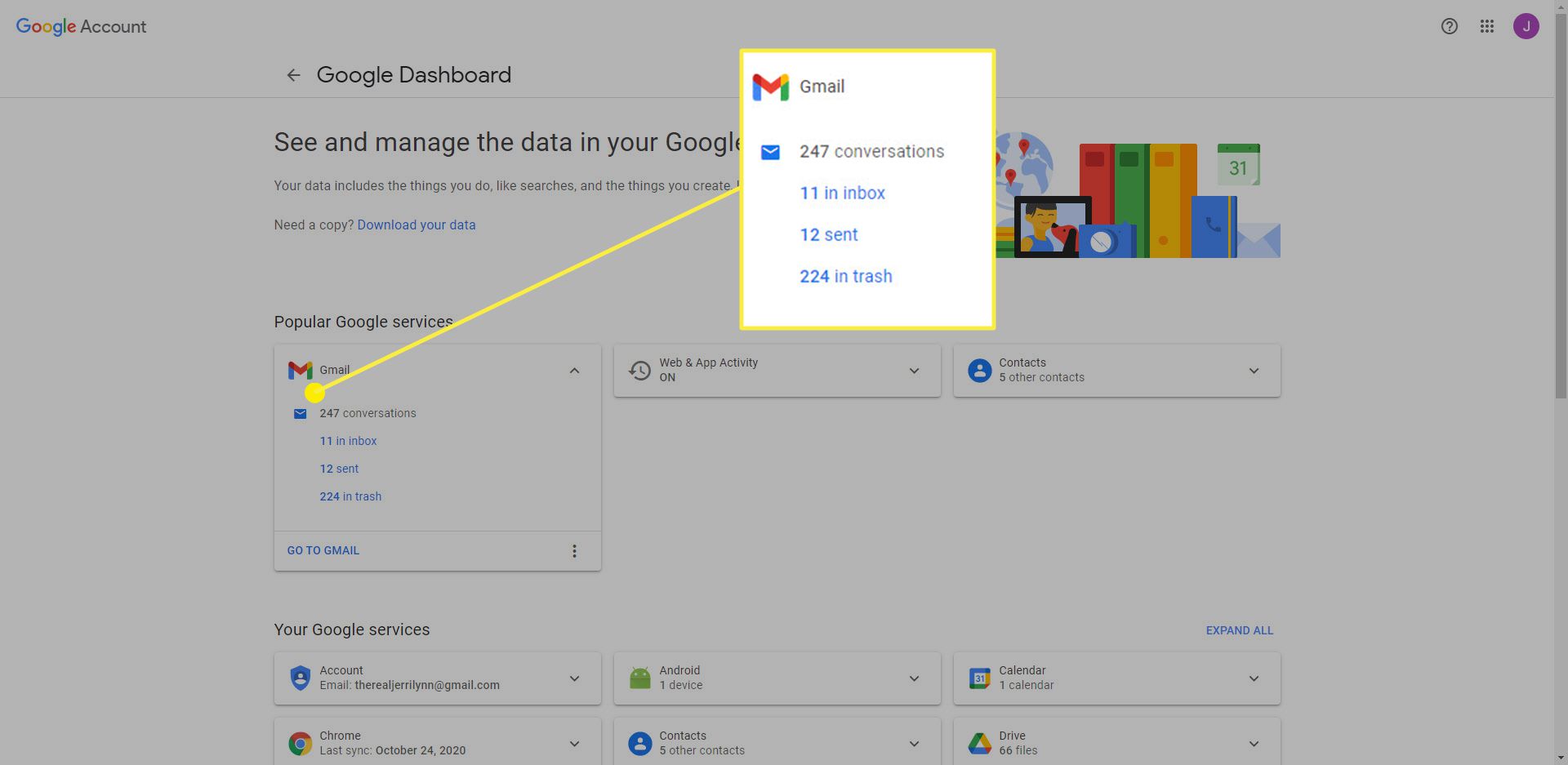Open the account avatar J
Viewport: 1568px width, 765px height.
1526,26
